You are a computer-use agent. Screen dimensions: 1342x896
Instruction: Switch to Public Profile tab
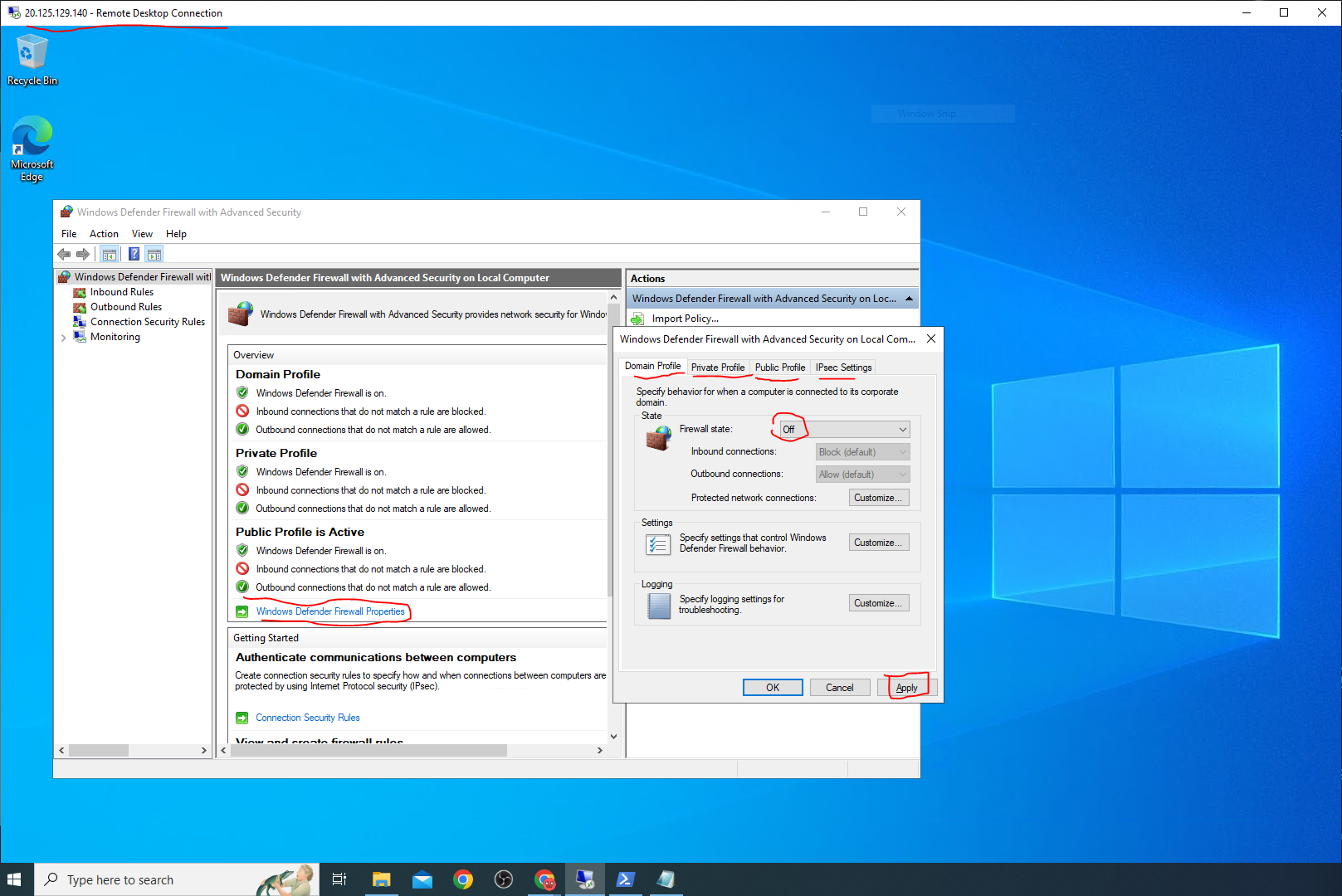(x=779, y=368)
